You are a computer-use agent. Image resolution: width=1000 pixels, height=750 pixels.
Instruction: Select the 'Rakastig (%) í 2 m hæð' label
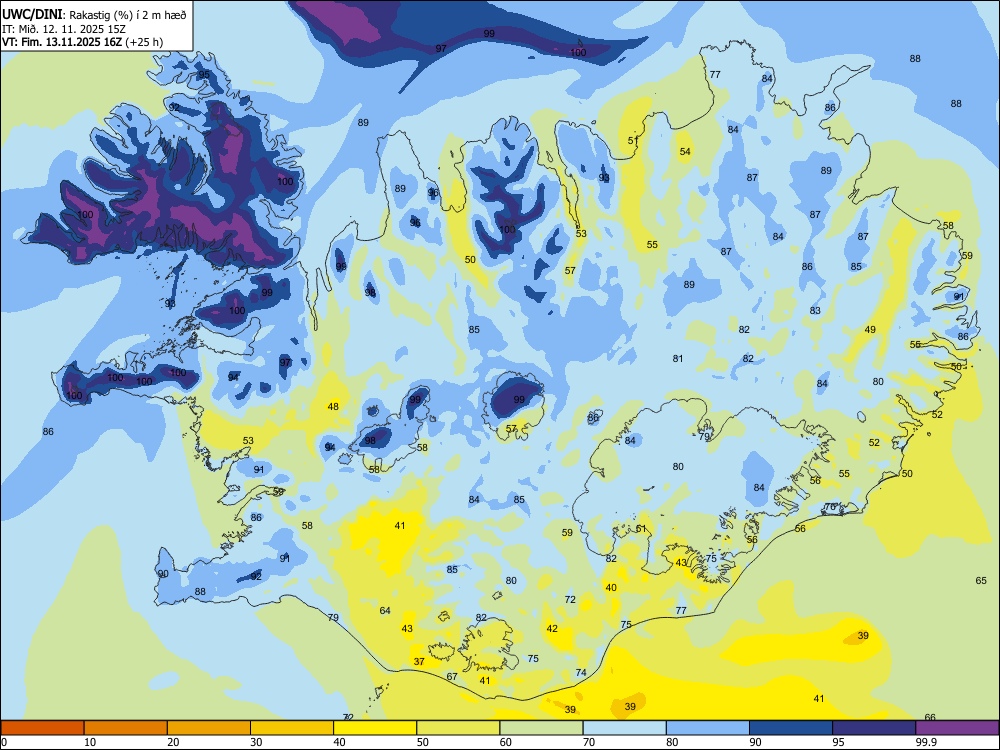click(127, 15)
